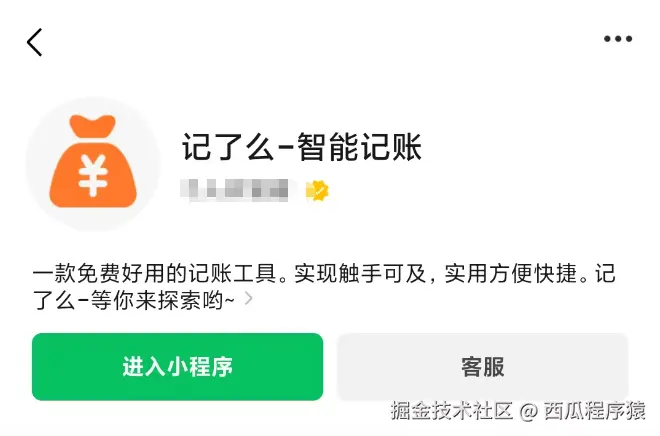Tap the yen symbol on the money bag
The width and height of the screenshot is (660, 436).
(x=93, y=175)
